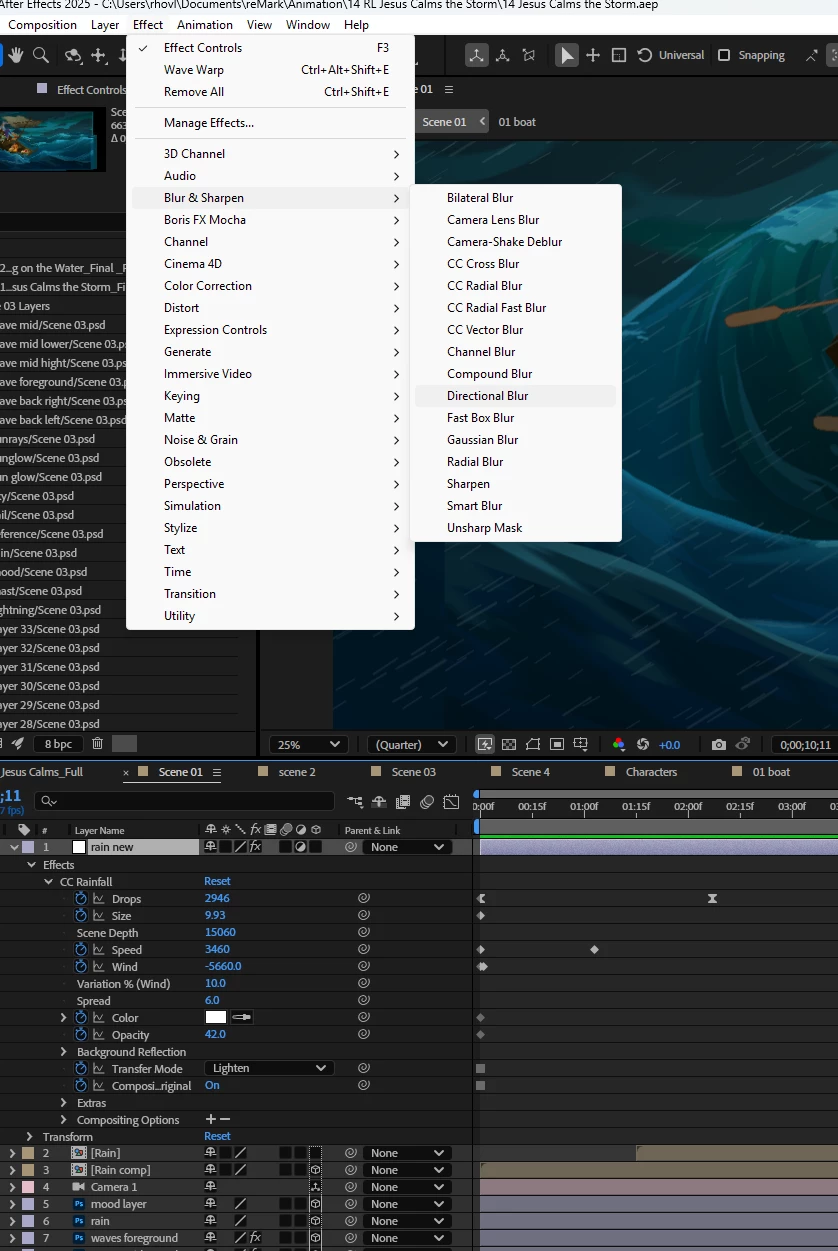Toggle transparency grid in viewer

point(508,744)
